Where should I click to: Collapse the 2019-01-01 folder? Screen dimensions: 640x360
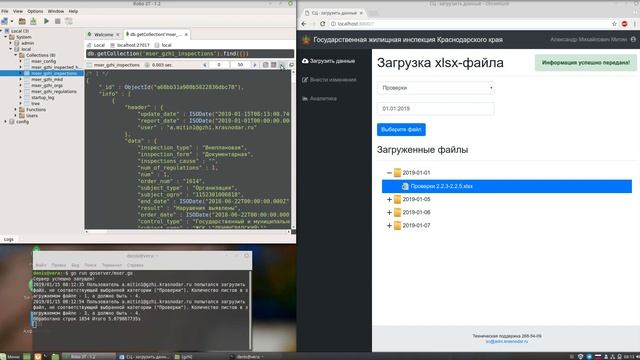389,173
